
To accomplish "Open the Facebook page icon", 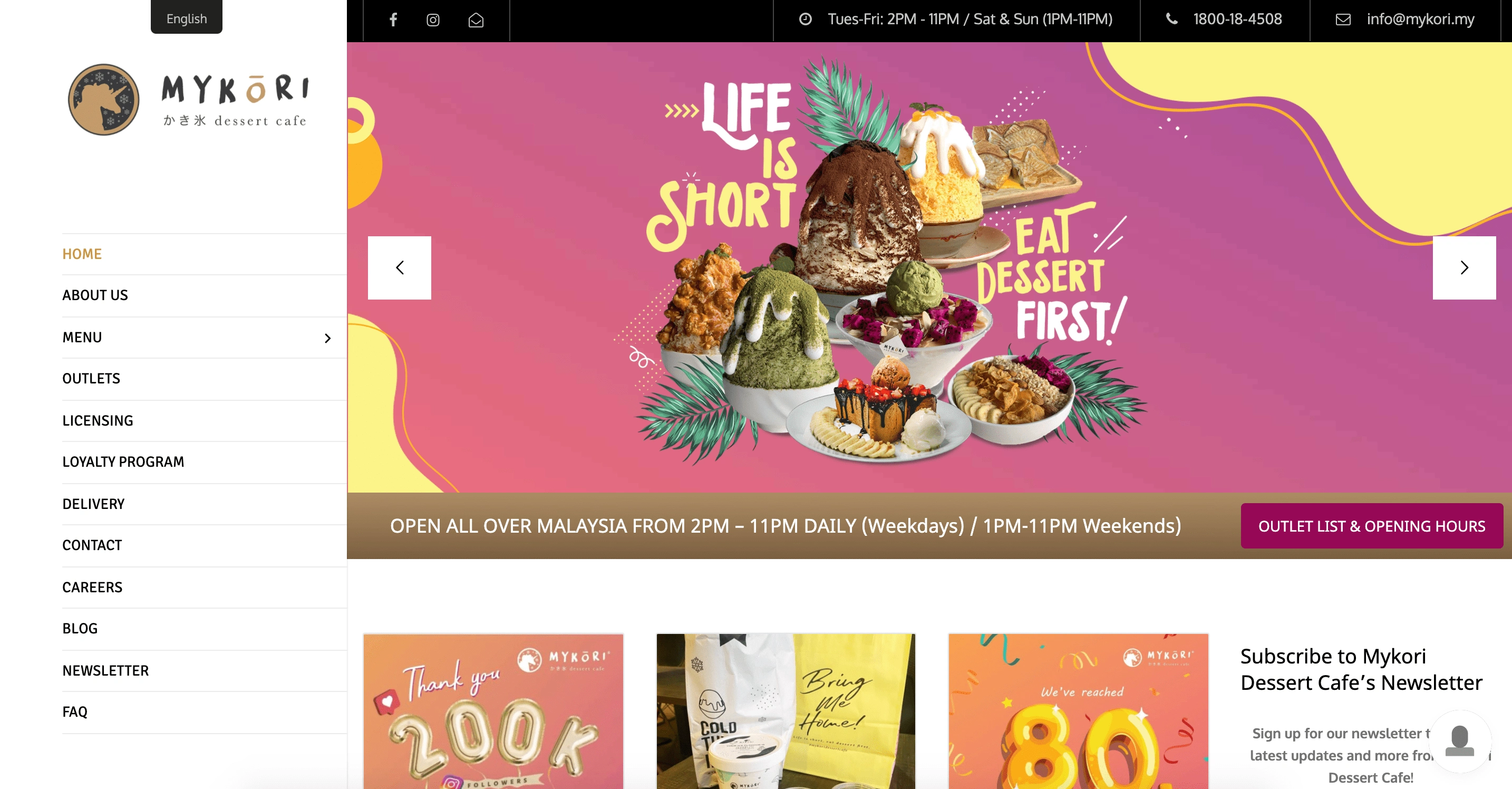I will click(x=393, y=20).
